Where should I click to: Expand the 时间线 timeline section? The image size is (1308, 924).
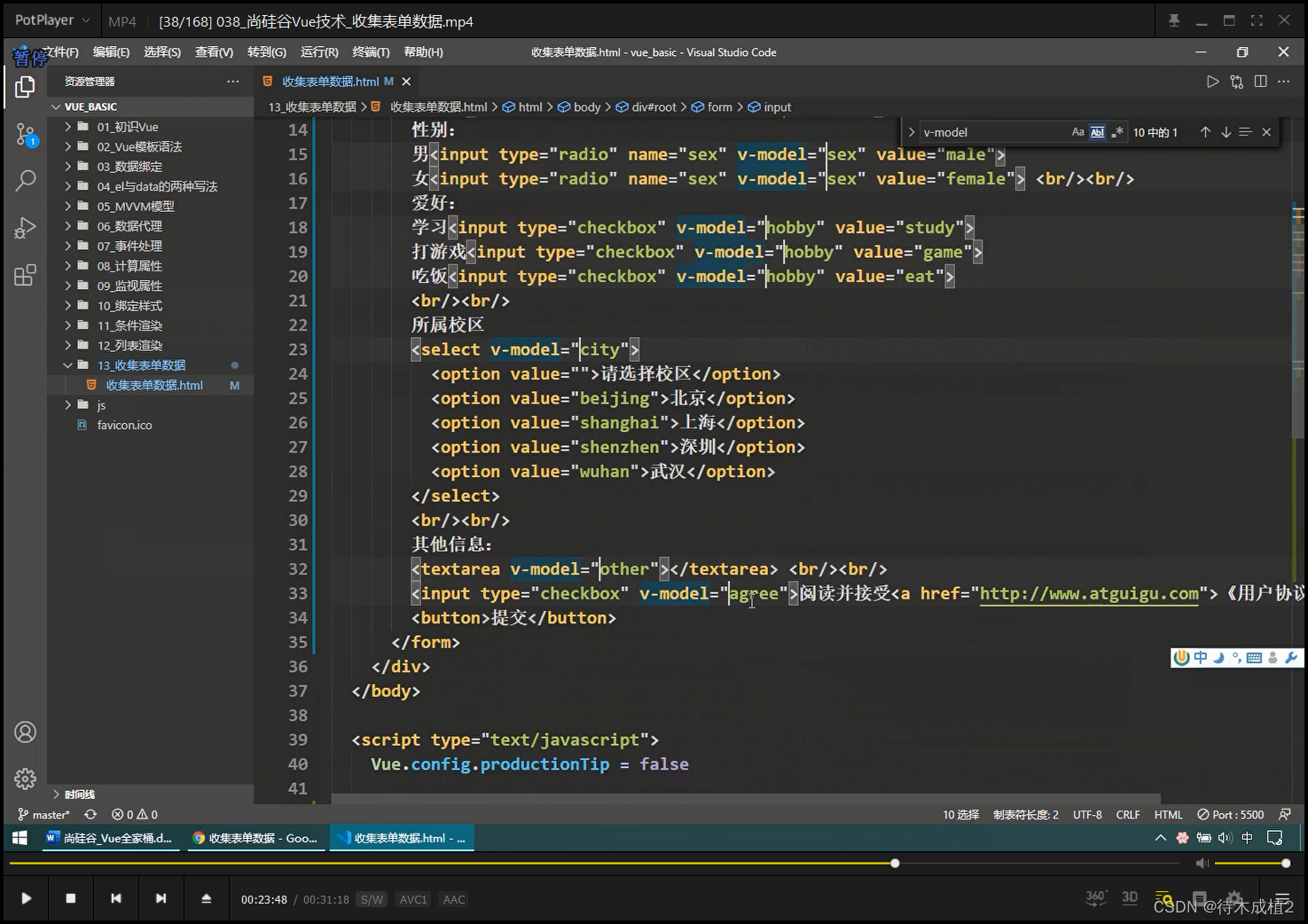[x=57, y=795]
